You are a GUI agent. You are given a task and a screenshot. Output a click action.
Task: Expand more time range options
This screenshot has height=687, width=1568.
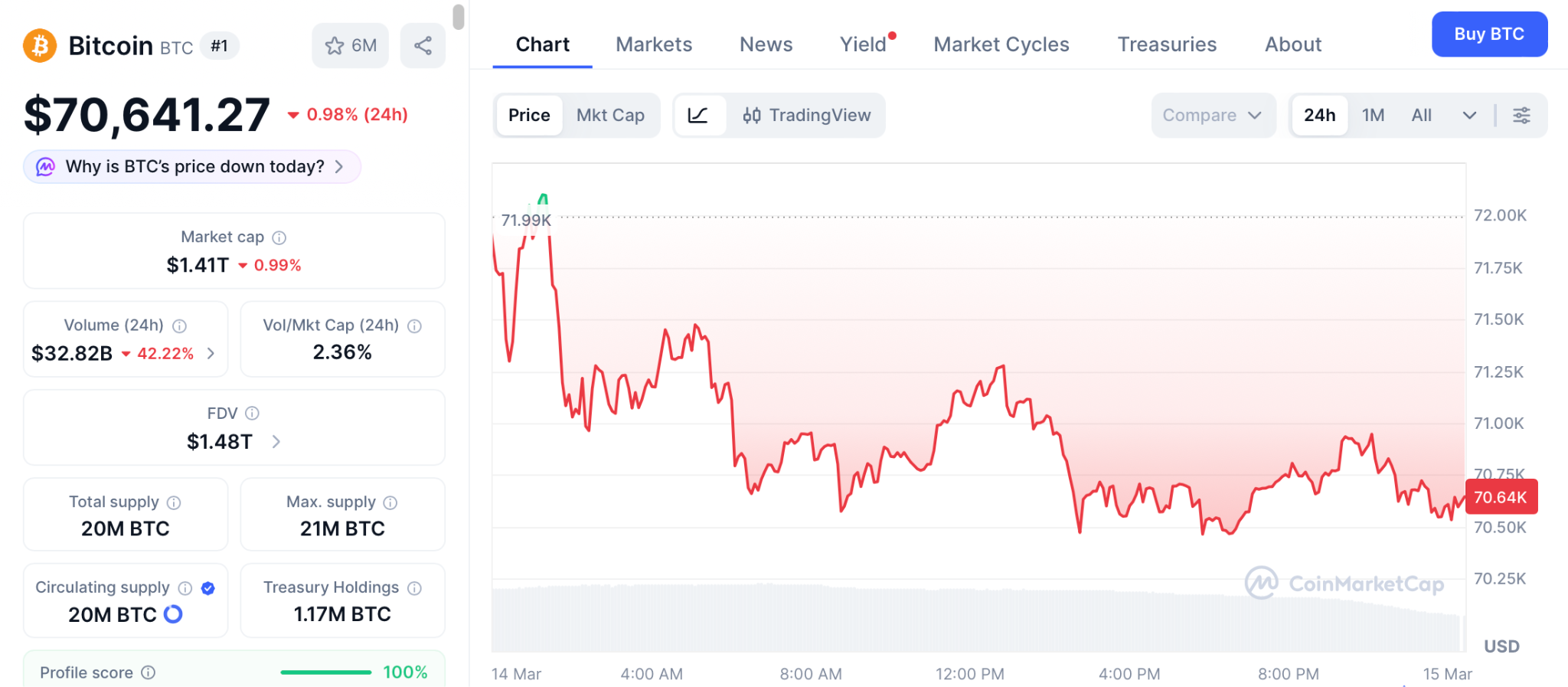[x=1469, y=116]
